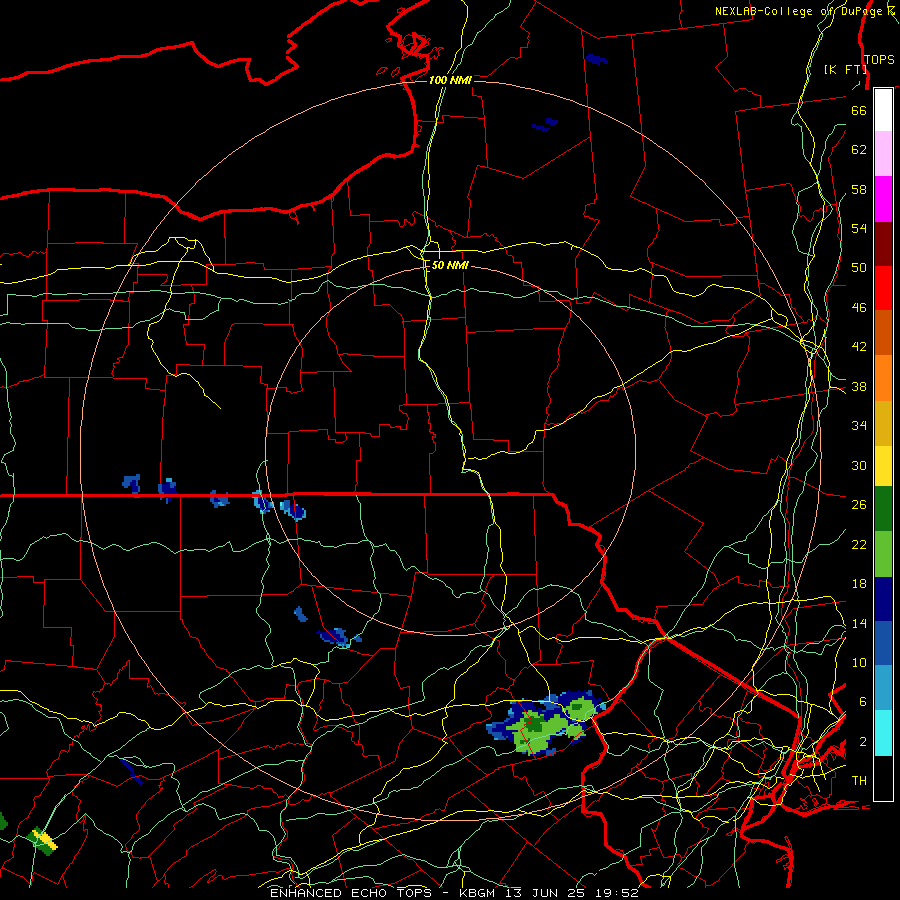900x900 pixels.
Task: Click the "34" legend value
Action: click(859, 426)
